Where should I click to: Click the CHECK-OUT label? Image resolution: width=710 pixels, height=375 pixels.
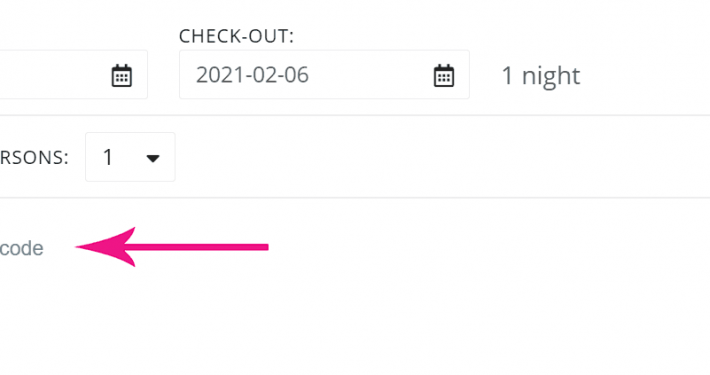[x=236, y=36]
